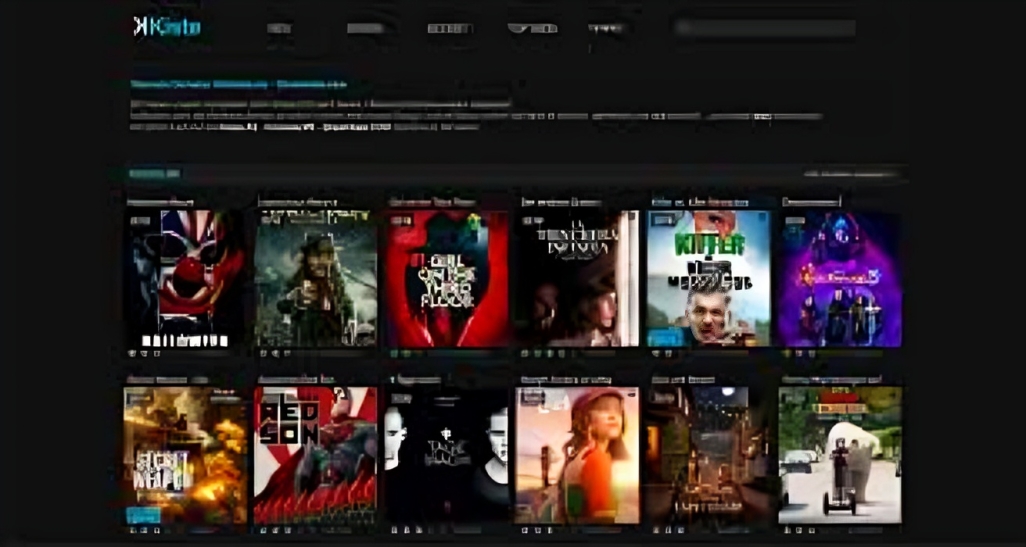Open the Red Son movie poster
This screenshot has height=547, width=1026.
tap(315, 455)
